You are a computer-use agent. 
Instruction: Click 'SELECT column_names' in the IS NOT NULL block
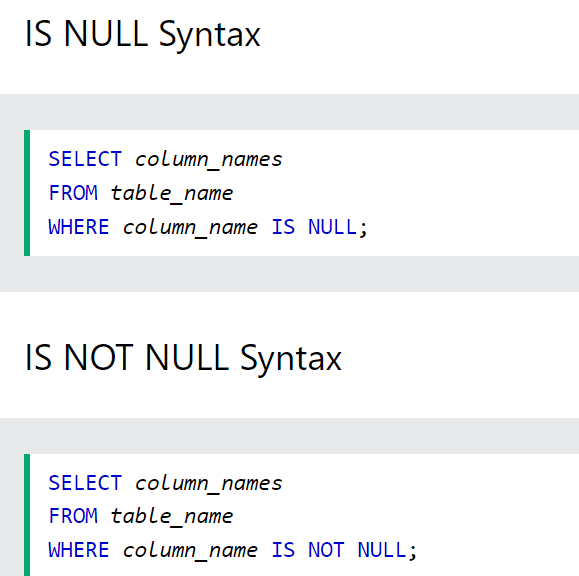pos(165,483)
